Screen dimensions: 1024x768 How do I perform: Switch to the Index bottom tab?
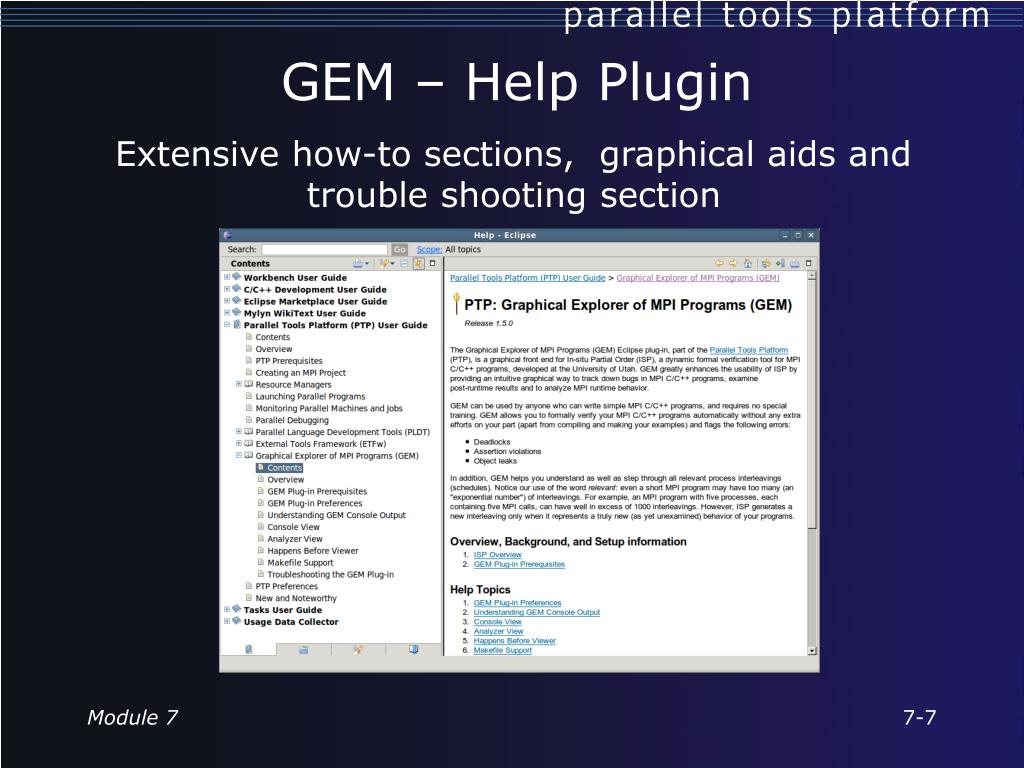304,649
